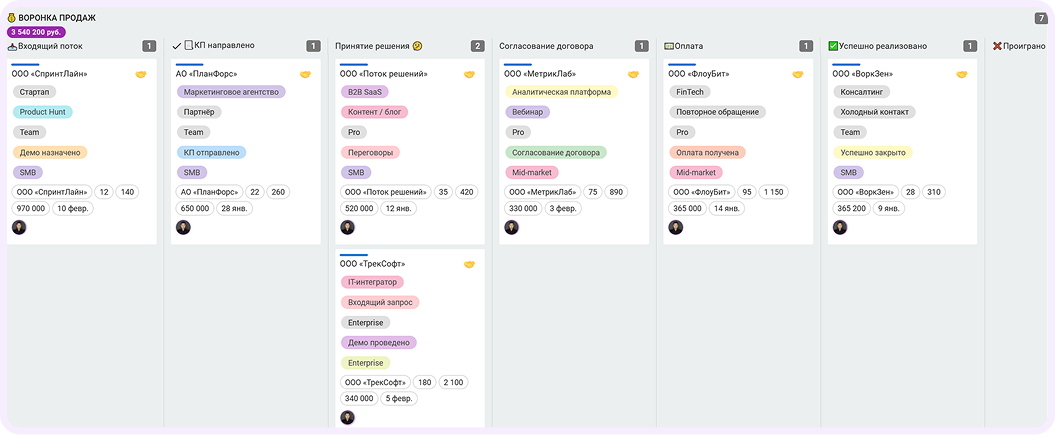Select the Согласование договора column header
Image resolution: width=1056 pixels, height=435 pixels.
point(546,46)
